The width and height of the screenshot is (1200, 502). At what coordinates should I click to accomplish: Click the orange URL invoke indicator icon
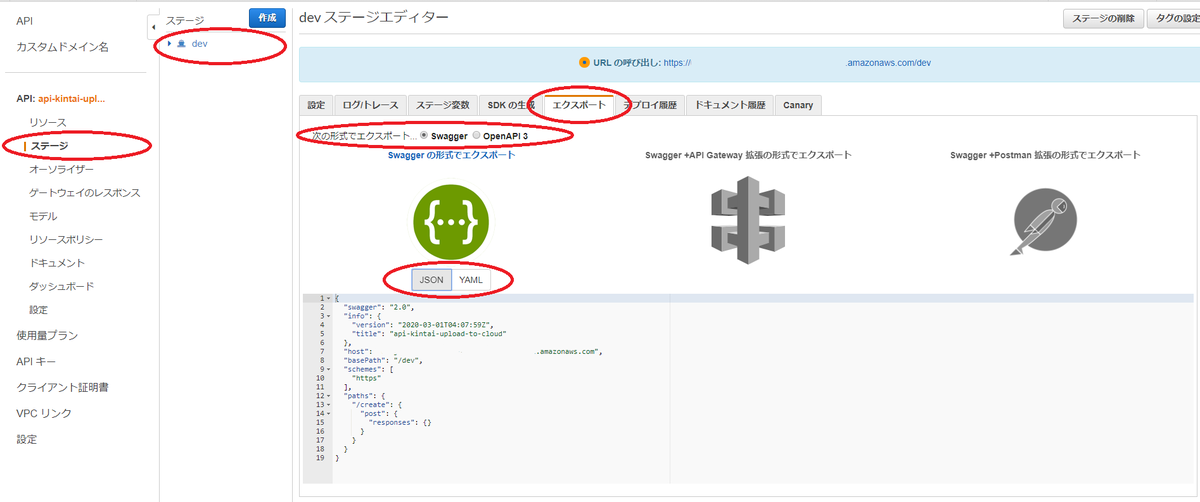pos(584,62)
